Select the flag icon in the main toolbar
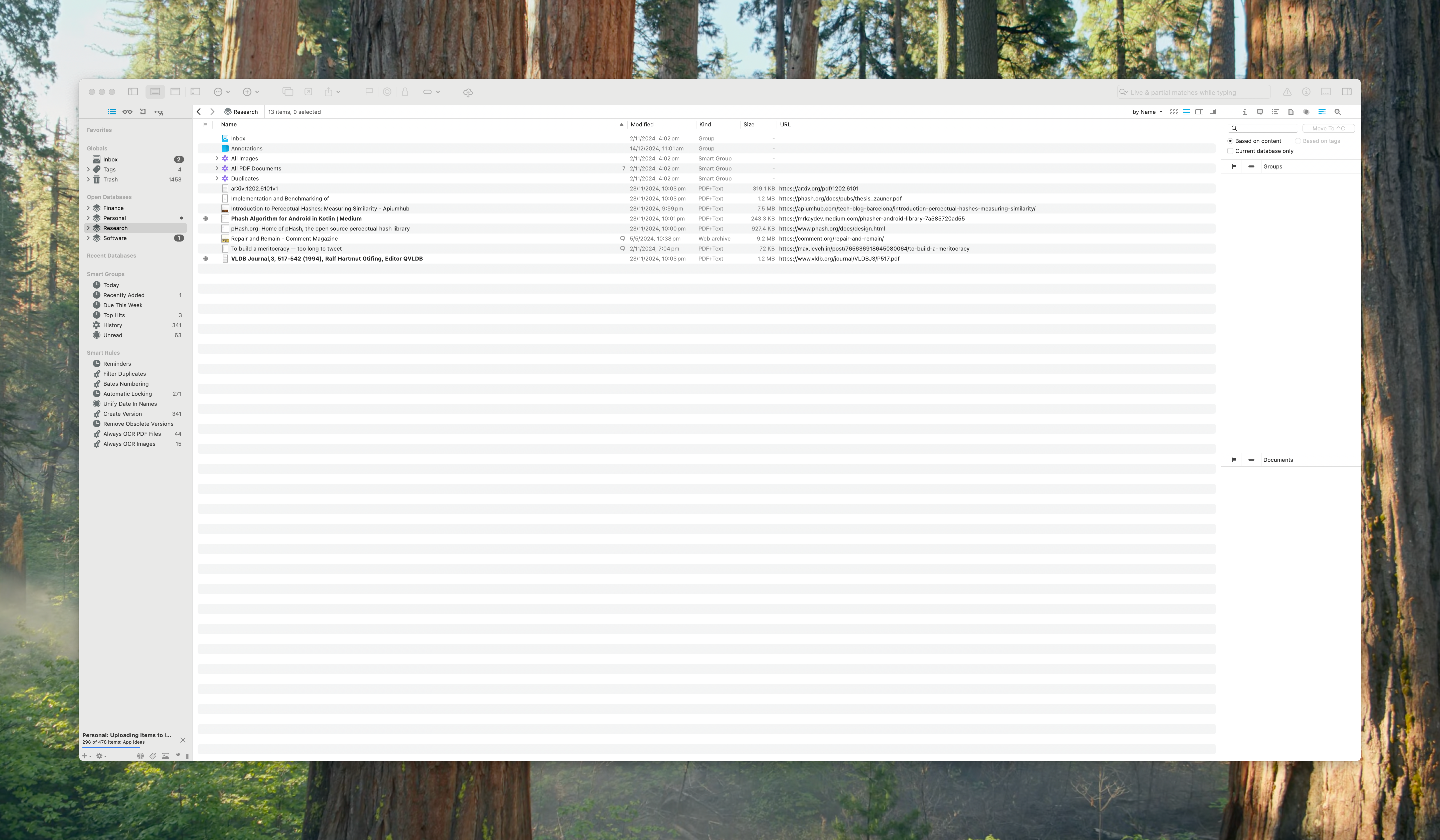1440x840 pixels. coord(369,92)
